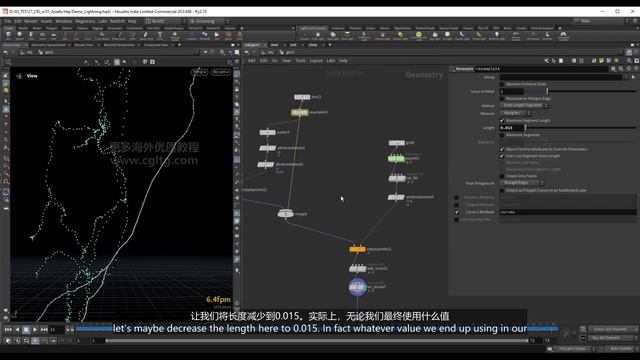The width and height of the screenshot is (640, 360).
Task: Toggle Allow Primitive Attributes to Override checkbox
Action: pyautogui.click(x=502, y=149)
